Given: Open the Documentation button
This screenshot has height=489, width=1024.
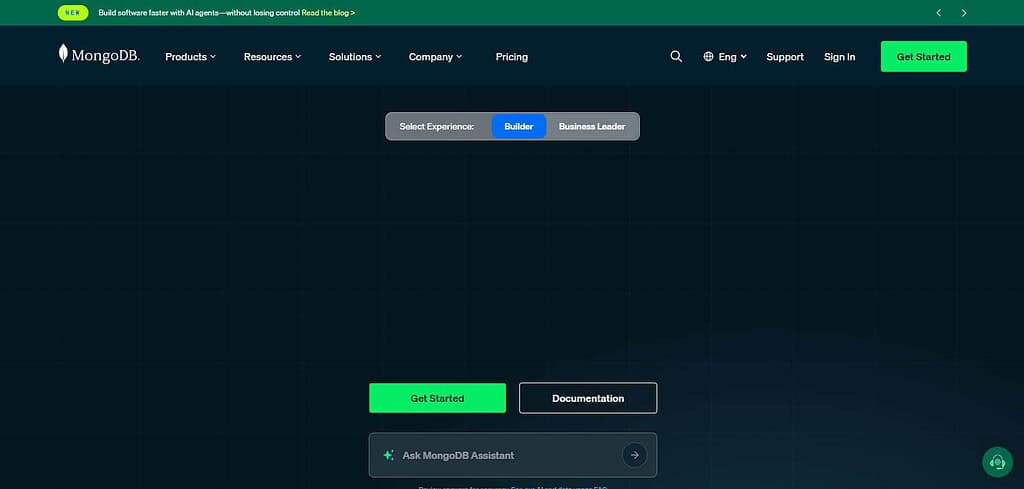Looking at the screenshot, I should pos(588,398).
